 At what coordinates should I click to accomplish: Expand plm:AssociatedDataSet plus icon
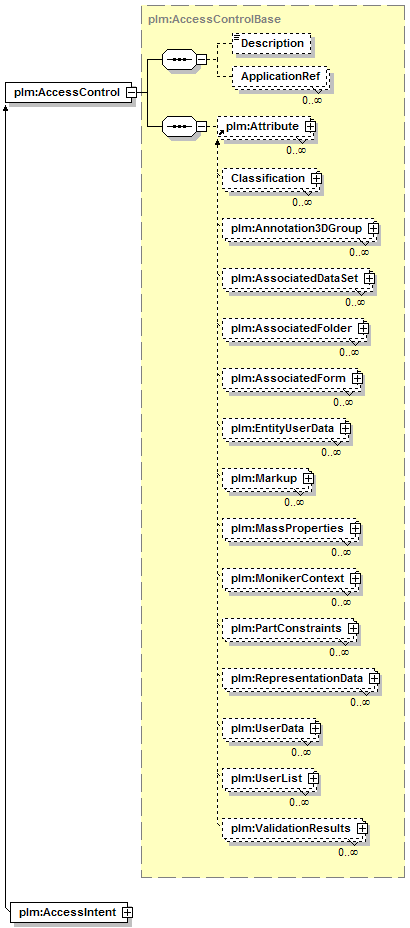(x=369, y=278)
